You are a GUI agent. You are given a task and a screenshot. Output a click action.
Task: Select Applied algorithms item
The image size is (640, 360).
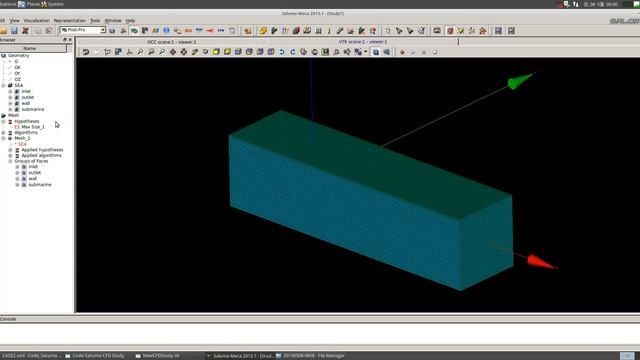41,156
